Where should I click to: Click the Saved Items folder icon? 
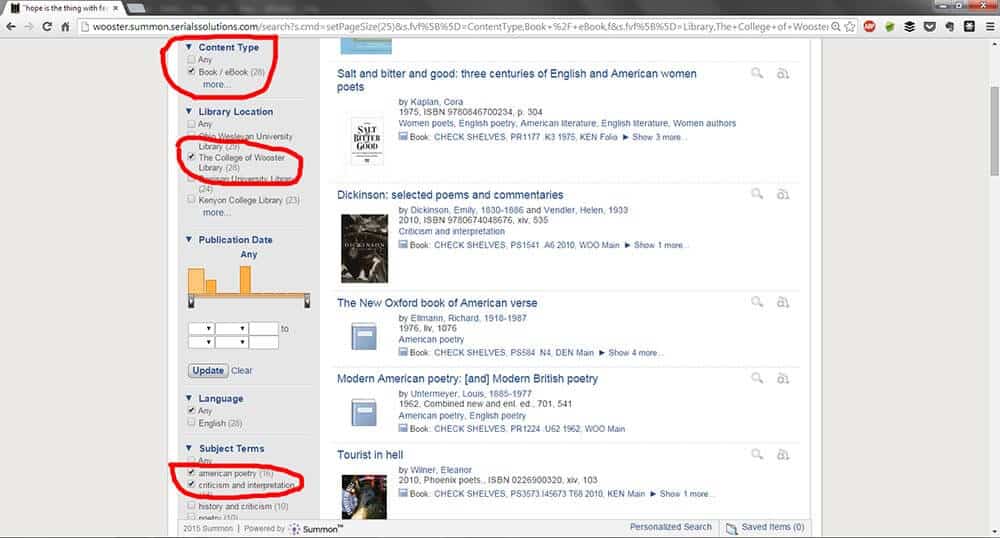point(732,528)
